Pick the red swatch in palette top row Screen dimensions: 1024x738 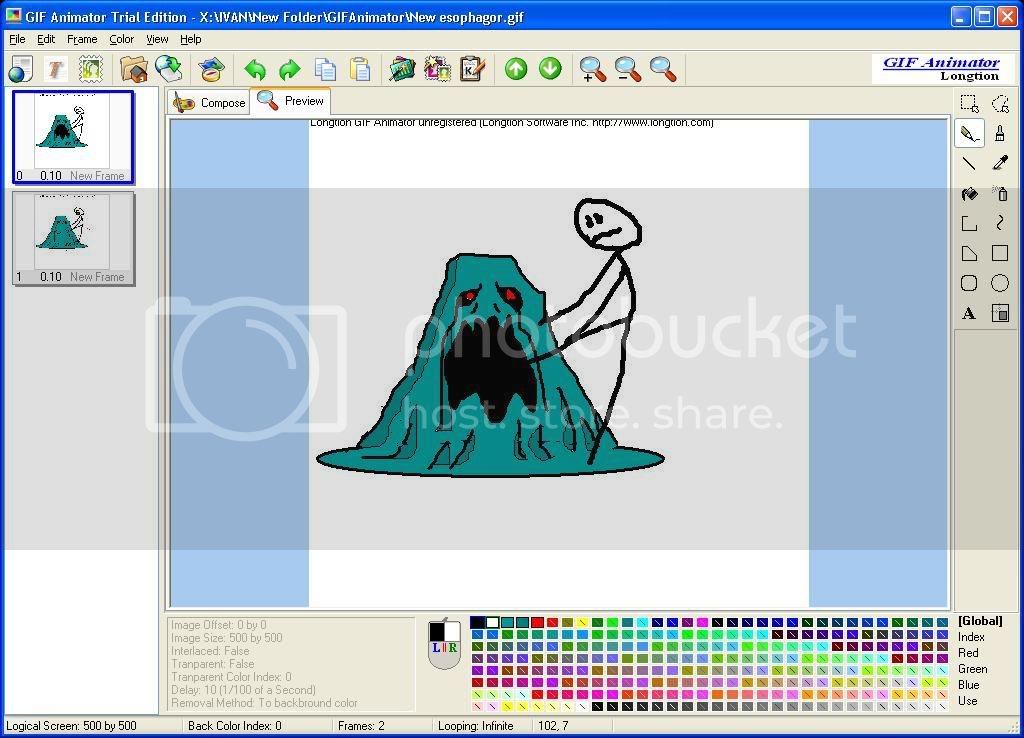click(537, 623)
